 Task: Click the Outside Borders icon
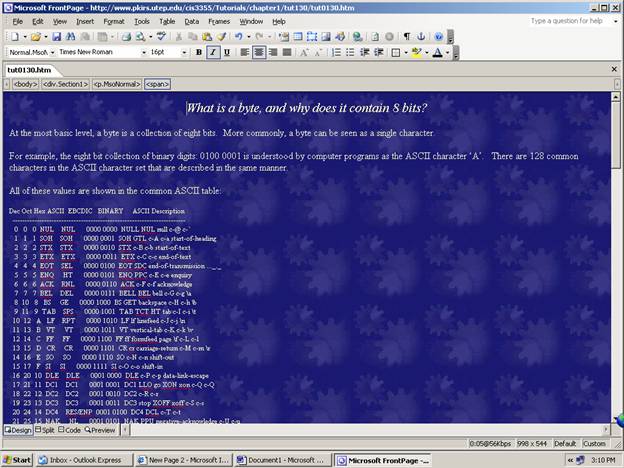396,53
